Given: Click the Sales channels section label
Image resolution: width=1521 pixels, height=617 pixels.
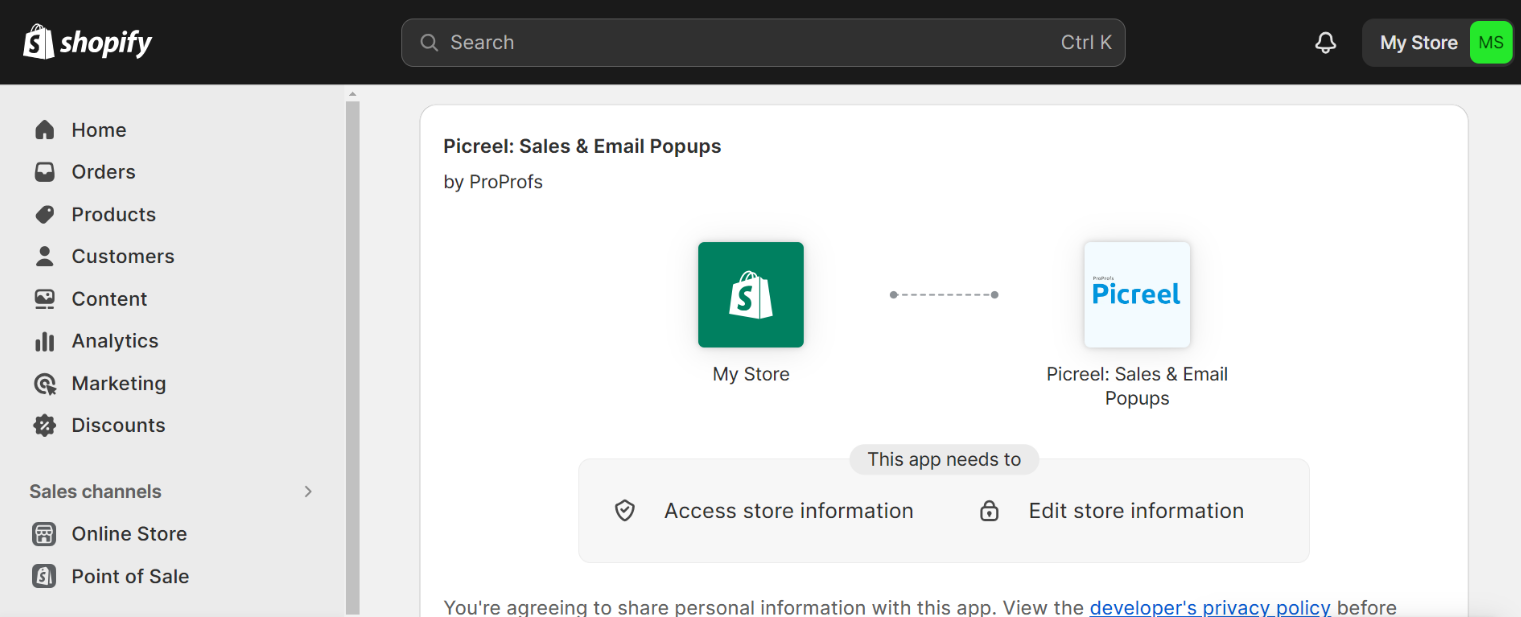Looking at the screenshot, I should pyautogui.click(x=95, y=491).
